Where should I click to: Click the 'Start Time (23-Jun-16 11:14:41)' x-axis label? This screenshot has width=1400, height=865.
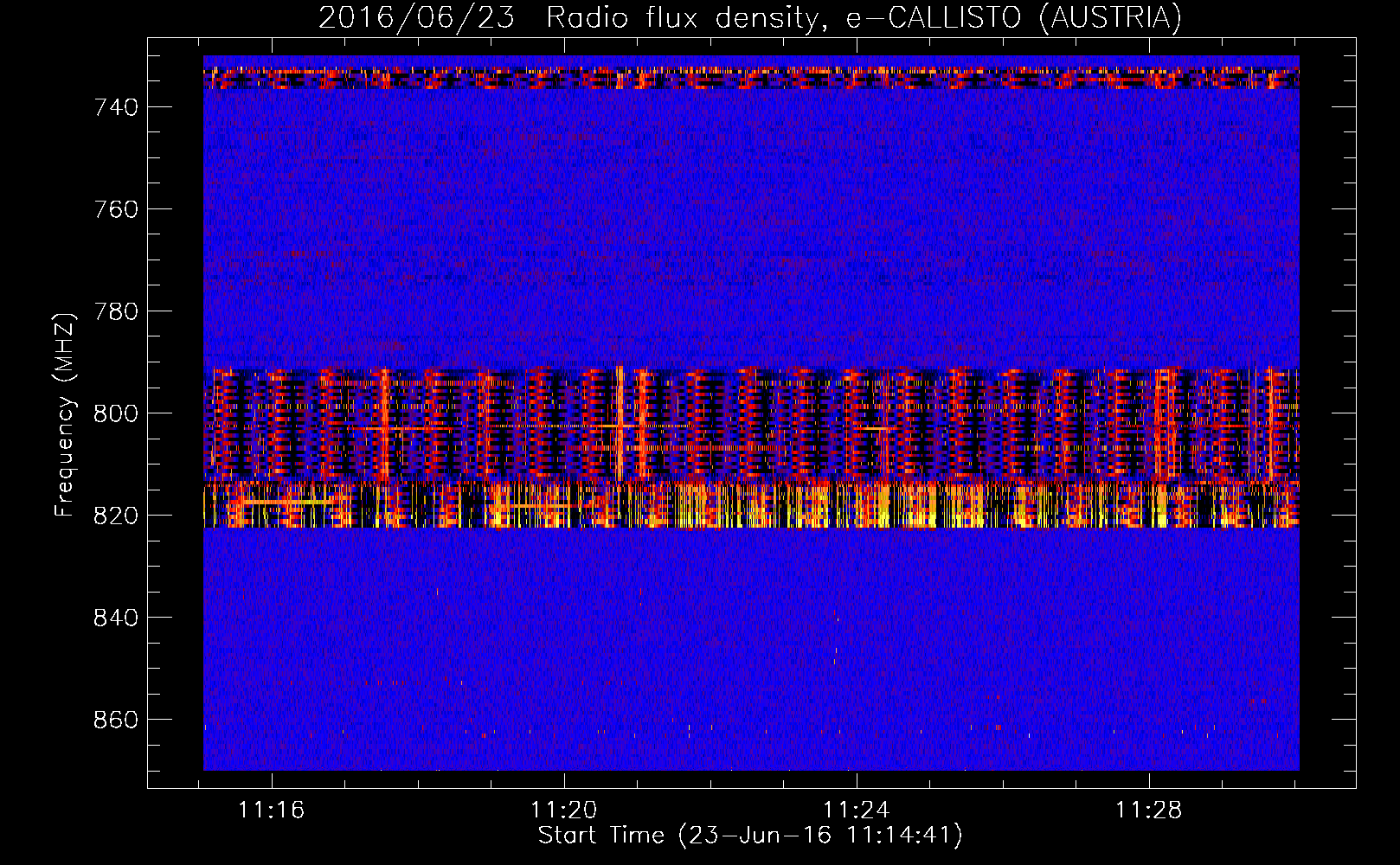coord(750,836)
